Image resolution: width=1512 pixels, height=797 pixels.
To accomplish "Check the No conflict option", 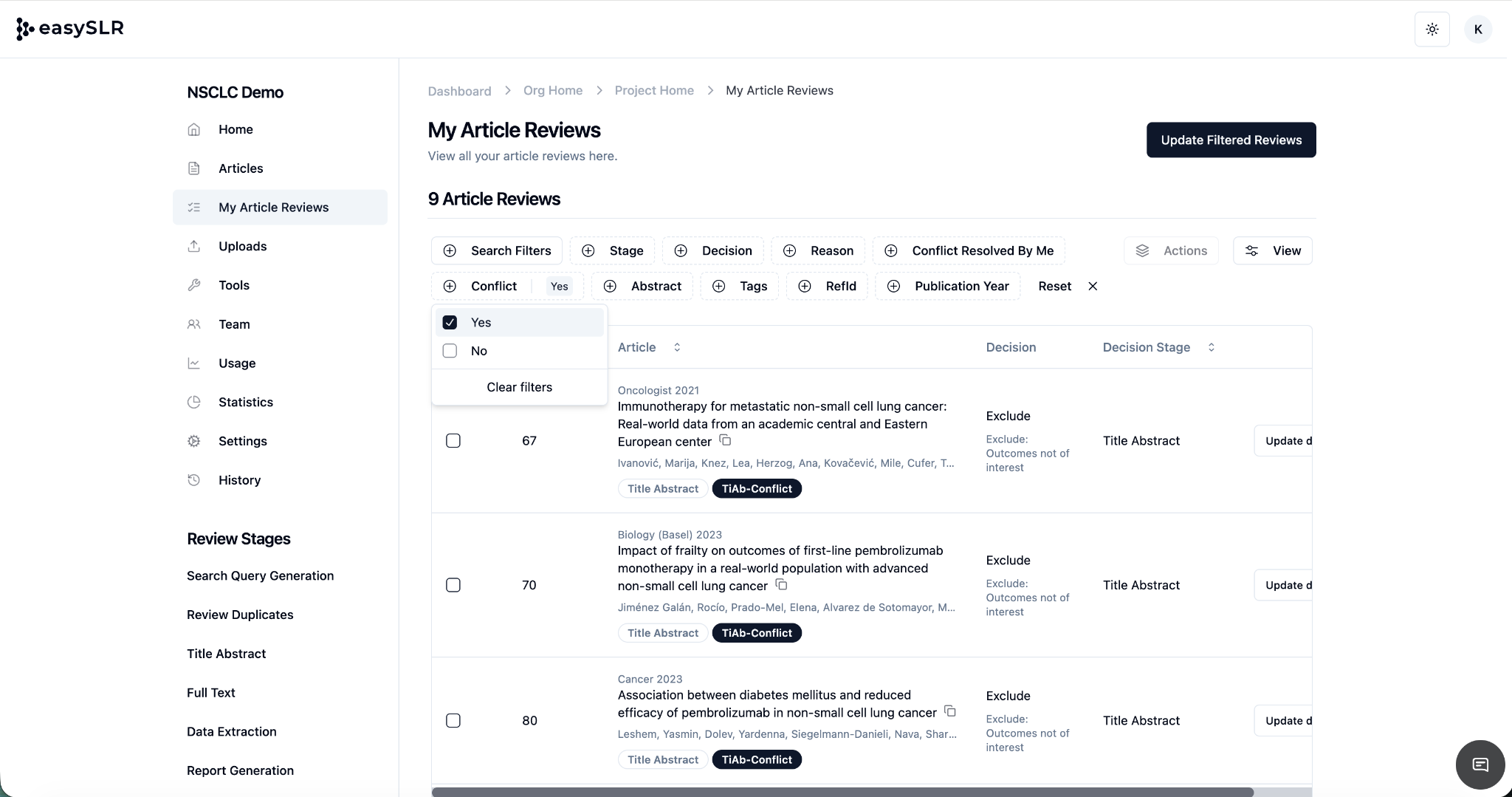I will (x=450, y=351).
